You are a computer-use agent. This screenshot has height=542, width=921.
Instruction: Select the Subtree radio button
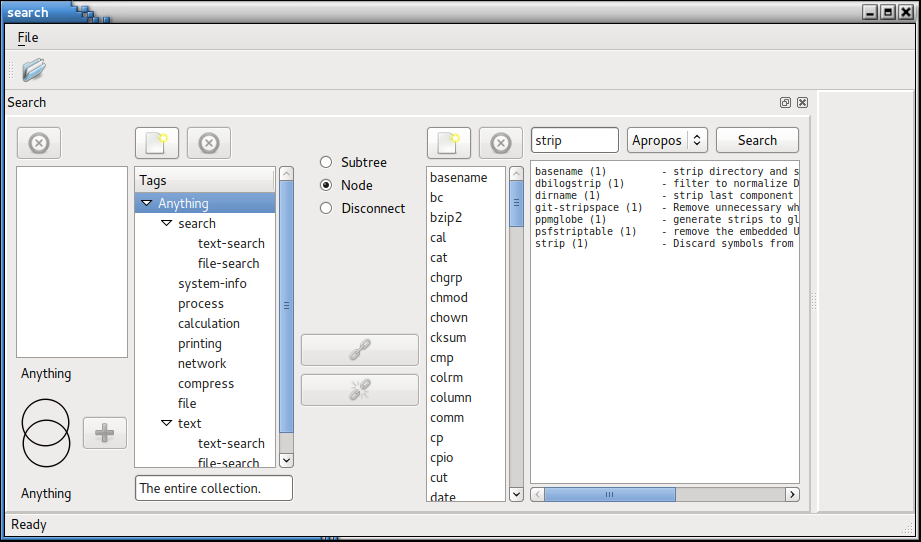tap(326, 162)
